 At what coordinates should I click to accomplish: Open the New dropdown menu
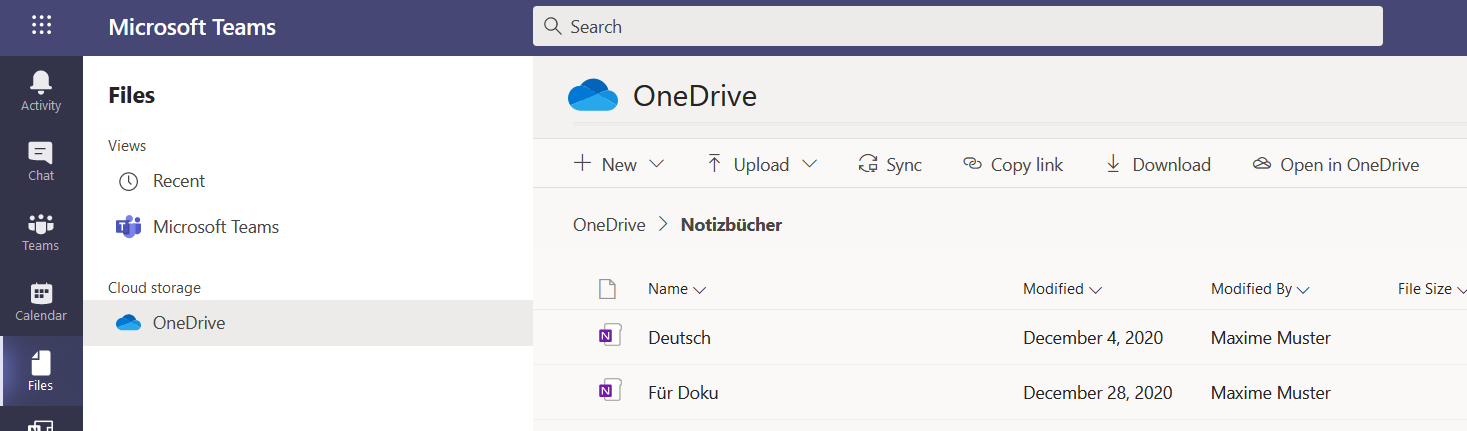tap(619, 164)
